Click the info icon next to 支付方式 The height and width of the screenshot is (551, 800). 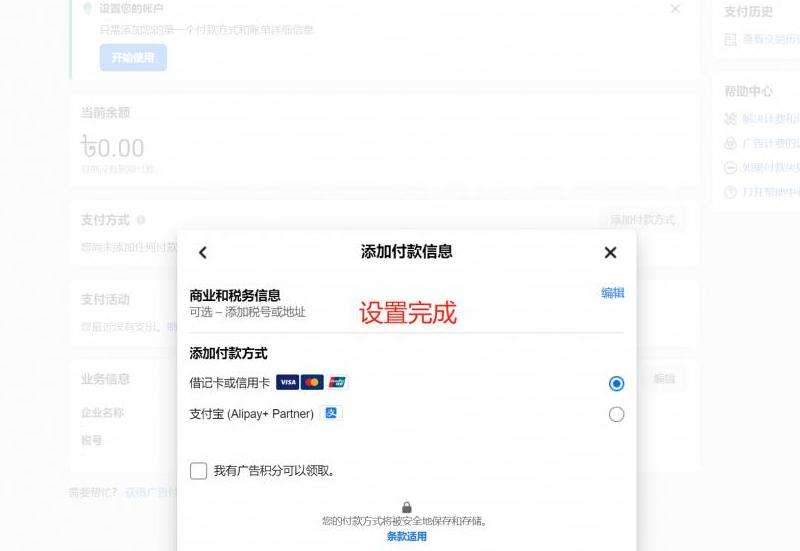tap(141, 220)
